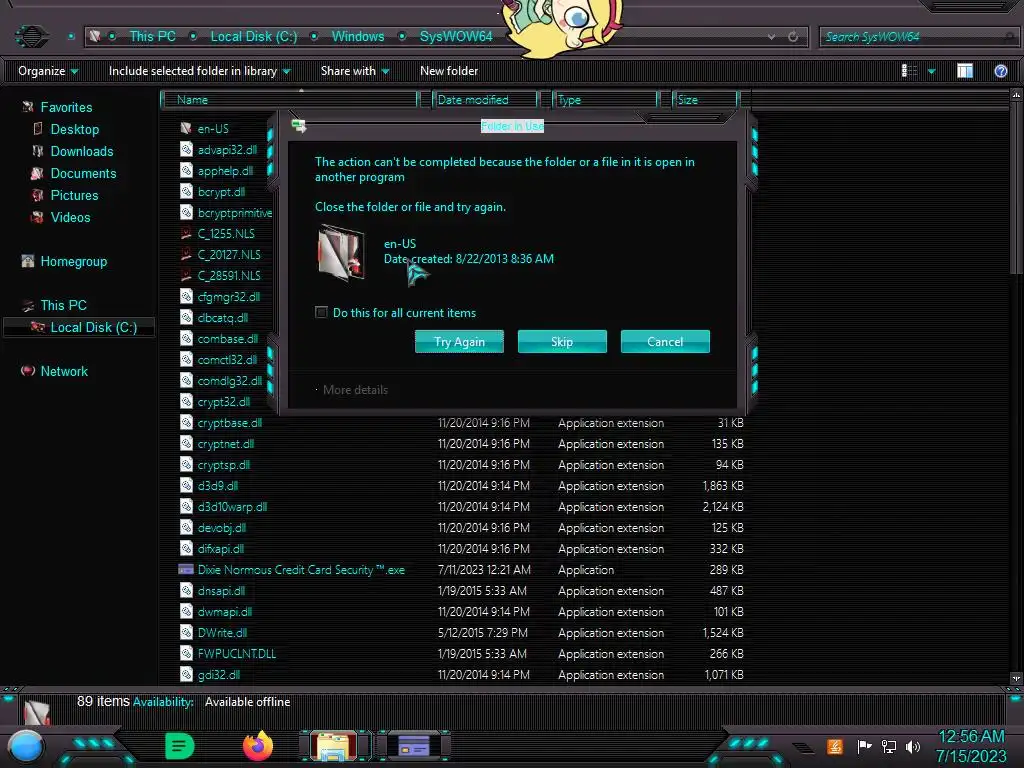Click the cryptbase.dll file icon
The height and width of the screenshot is (768, 1024).
[186, 423]
